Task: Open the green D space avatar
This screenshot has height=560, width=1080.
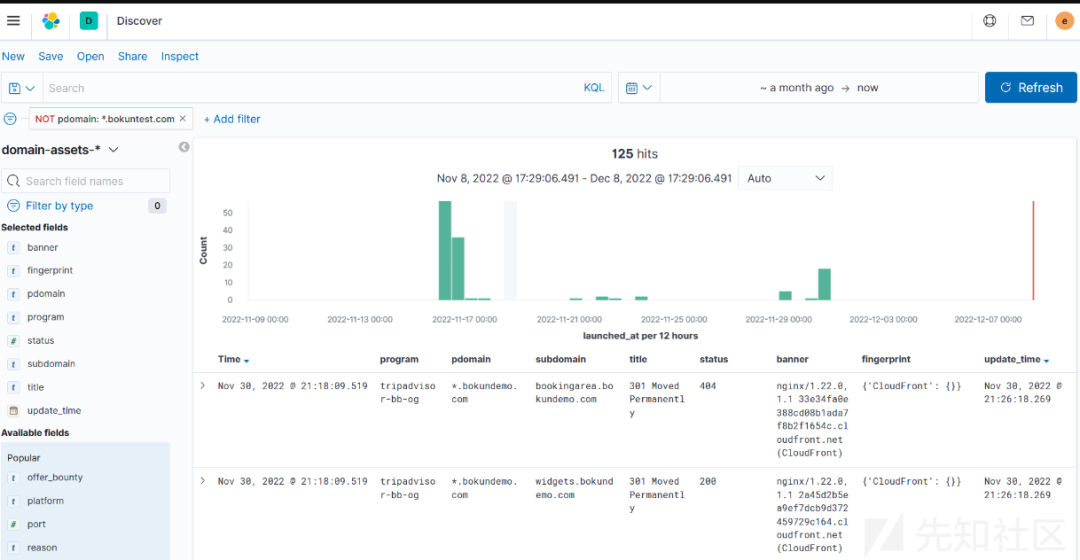Action: pos(88,21)
